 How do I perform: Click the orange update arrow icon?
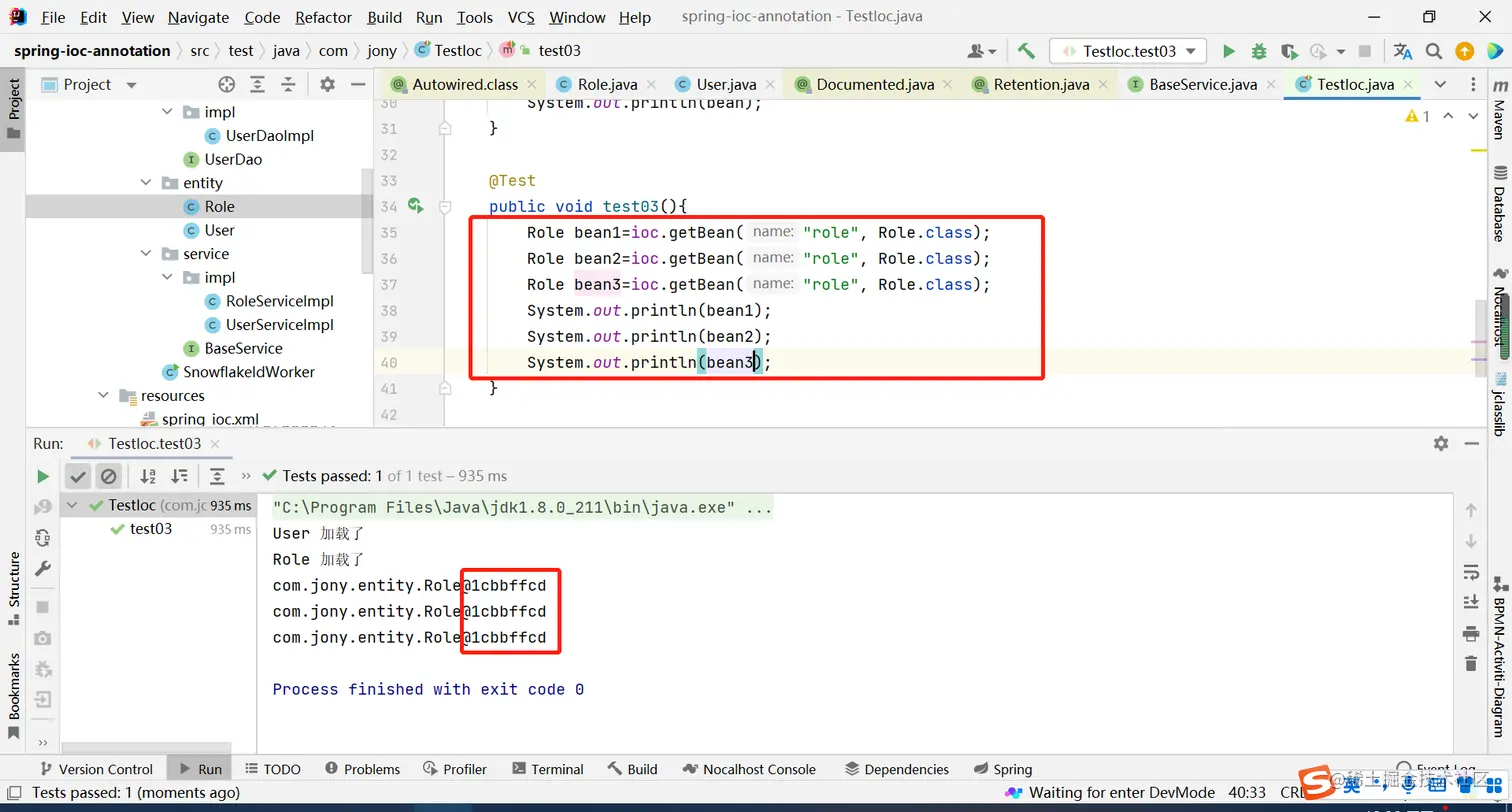click(x=1464, y=51)
